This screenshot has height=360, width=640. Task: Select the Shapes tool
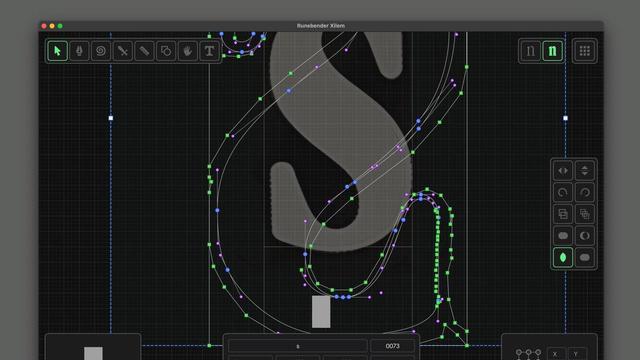(166, 51)
